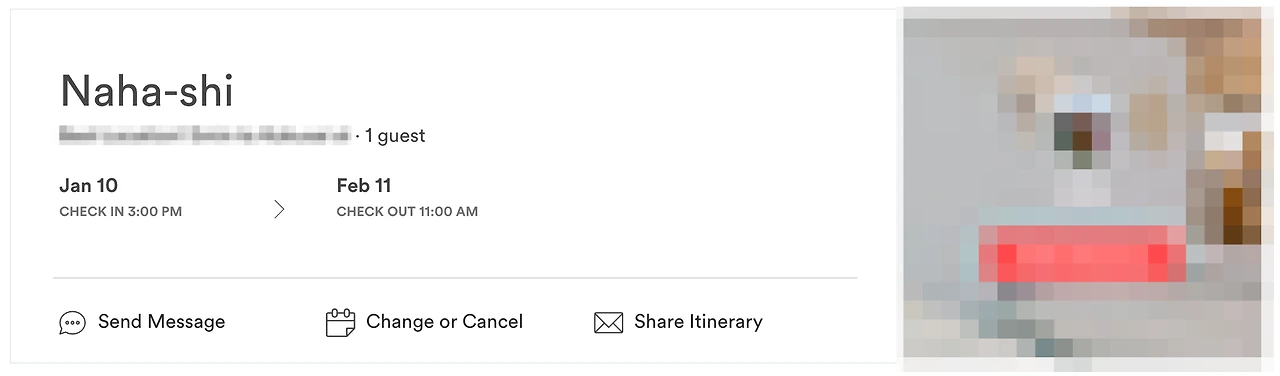Click the Naha-shi reservation title

pyautogui.click(x=147, y=91)
